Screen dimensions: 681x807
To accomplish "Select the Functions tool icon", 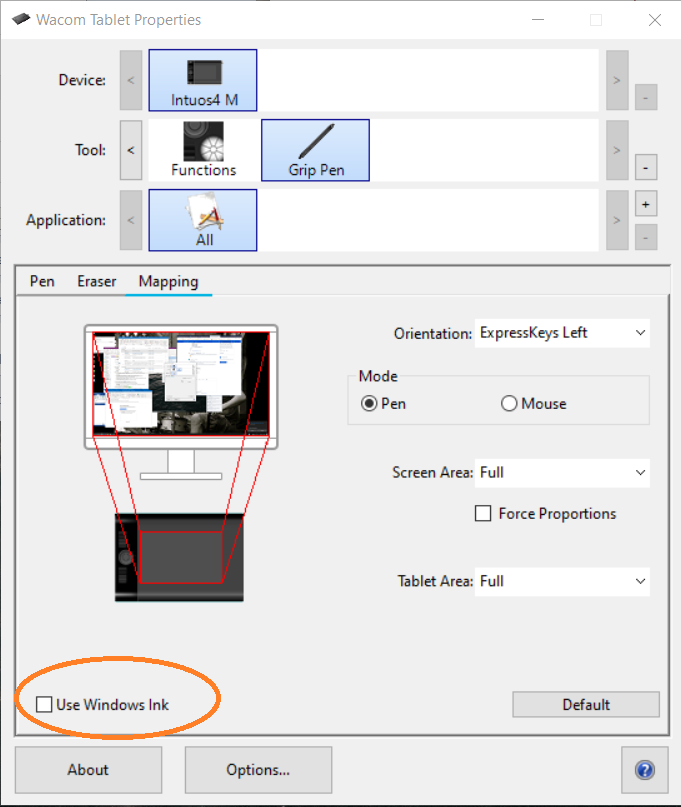I will [x=203, y=150].
